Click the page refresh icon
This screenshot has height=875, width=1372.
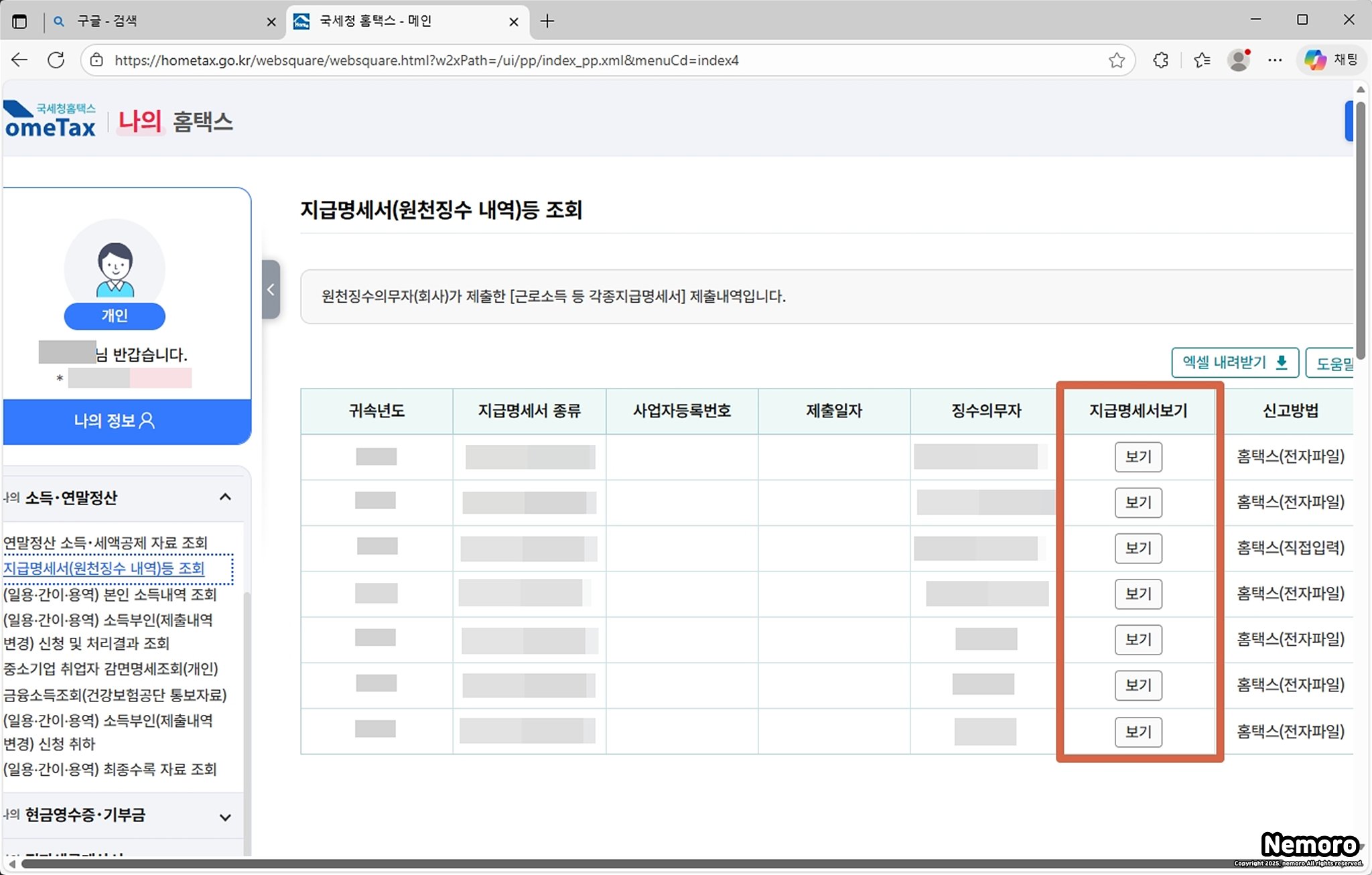click(56, 60)
